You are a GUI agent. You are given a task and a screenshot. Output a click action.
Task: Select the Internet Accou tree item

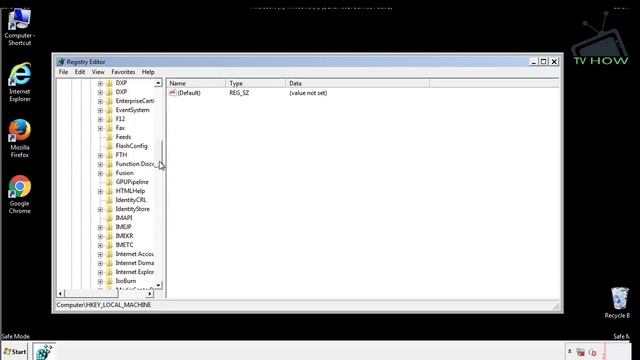(134, 254)
